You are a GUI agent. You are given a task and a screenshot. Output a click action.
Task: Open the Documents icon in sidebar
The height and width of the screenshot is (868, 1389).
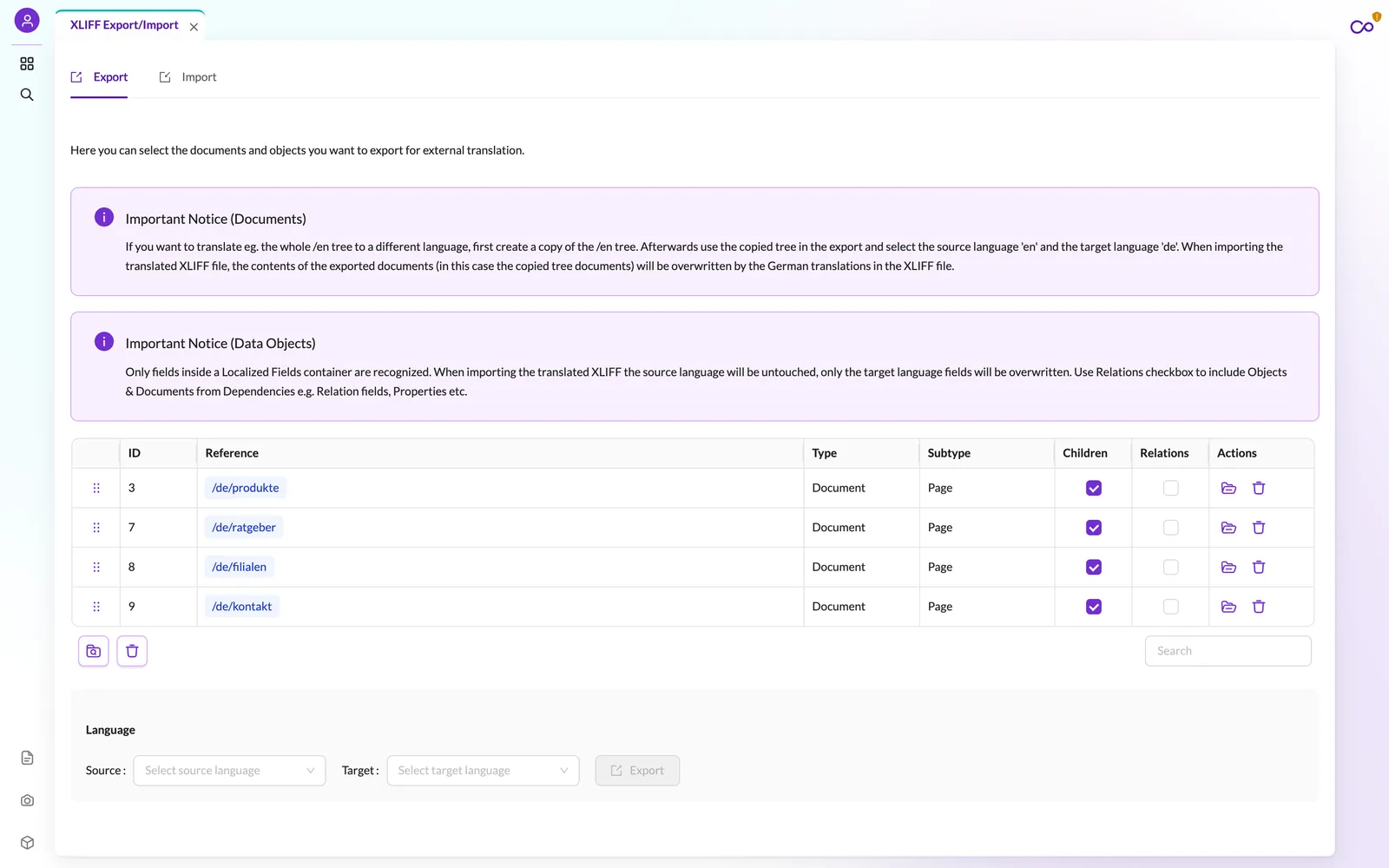tap(27, 758)
